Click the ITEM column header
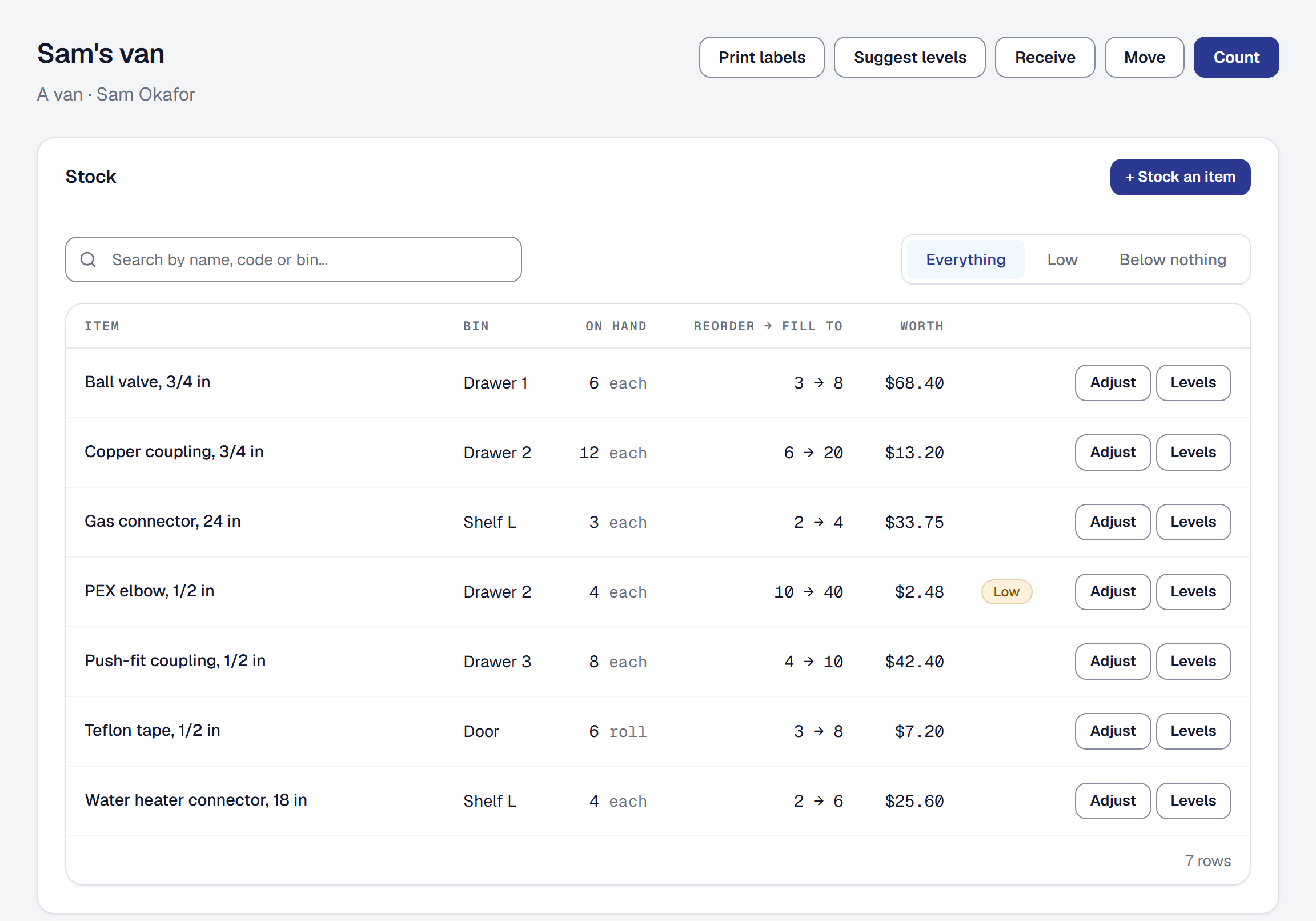 tap(102, 326)
